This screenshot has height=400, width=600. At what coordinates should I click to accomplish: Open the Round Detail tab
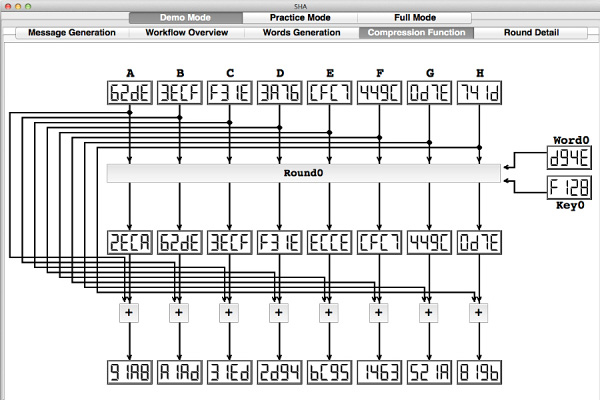pos(533,33)
